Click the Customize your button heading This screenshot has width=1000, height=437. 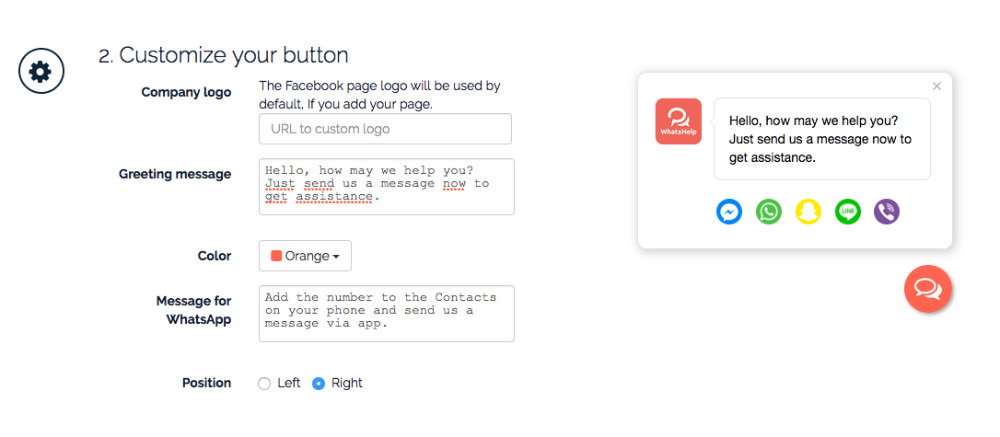tap(223, 55)
